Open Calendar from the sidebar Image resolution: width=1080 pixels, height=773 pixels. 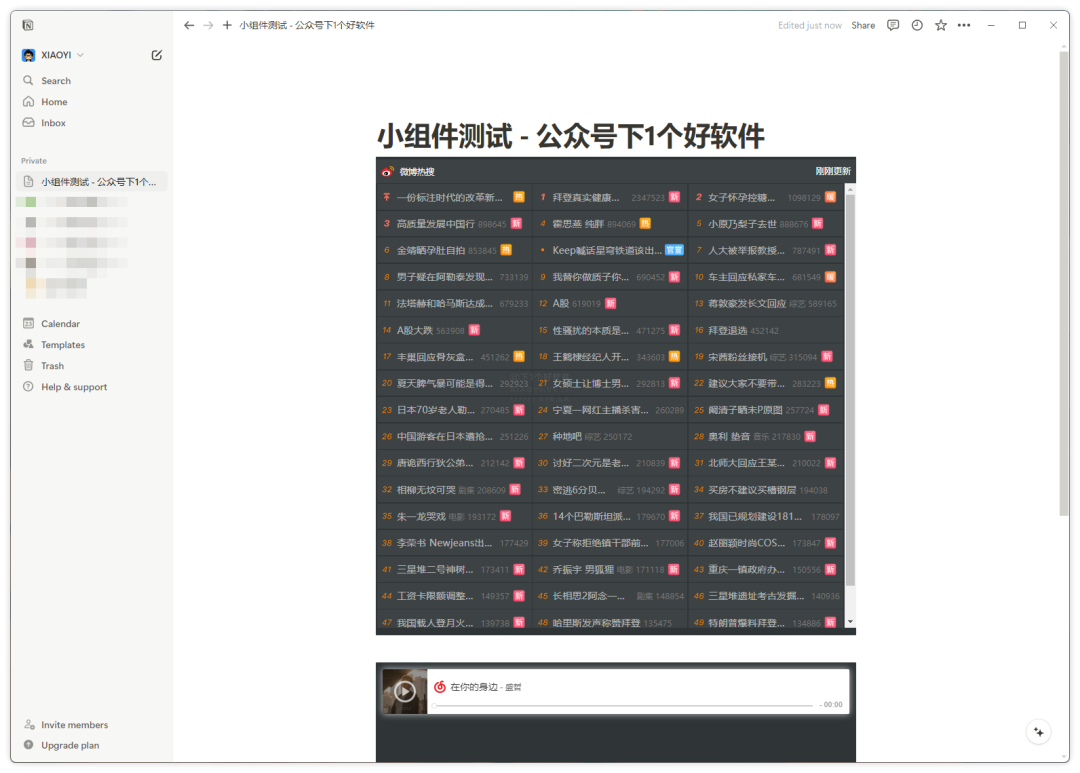pyautogui.click(x=91, y=323)
